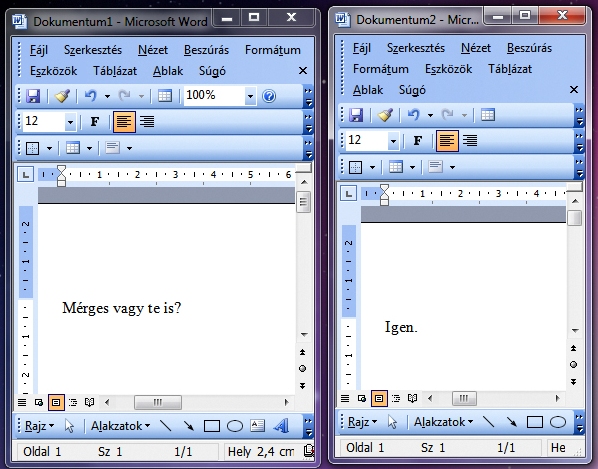Choose Oval shape tool in Dokumentum2
This screenshot has width=598, height=469.
pos(558,422)
